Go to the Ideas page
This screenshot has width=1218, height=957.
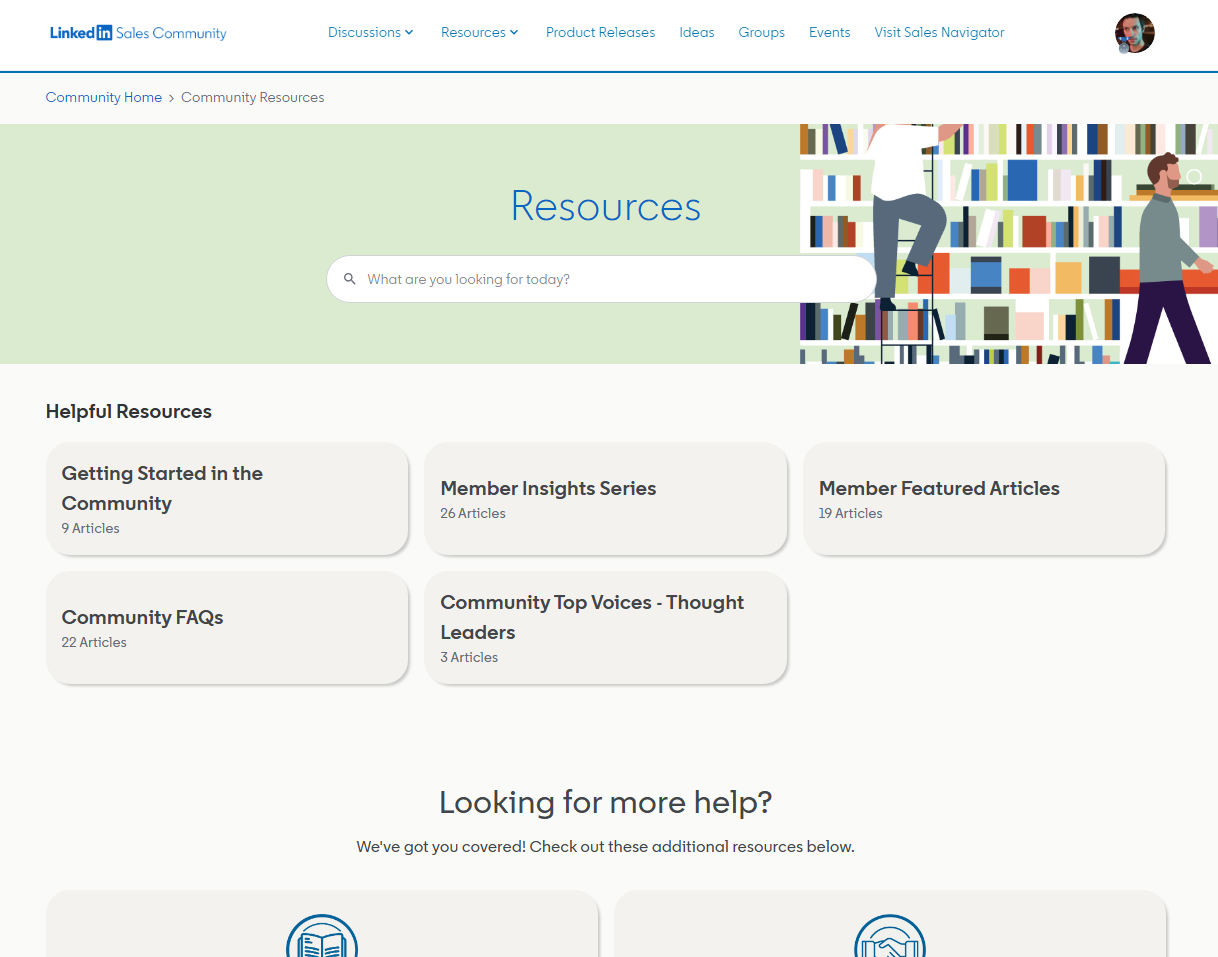(696, 32)
